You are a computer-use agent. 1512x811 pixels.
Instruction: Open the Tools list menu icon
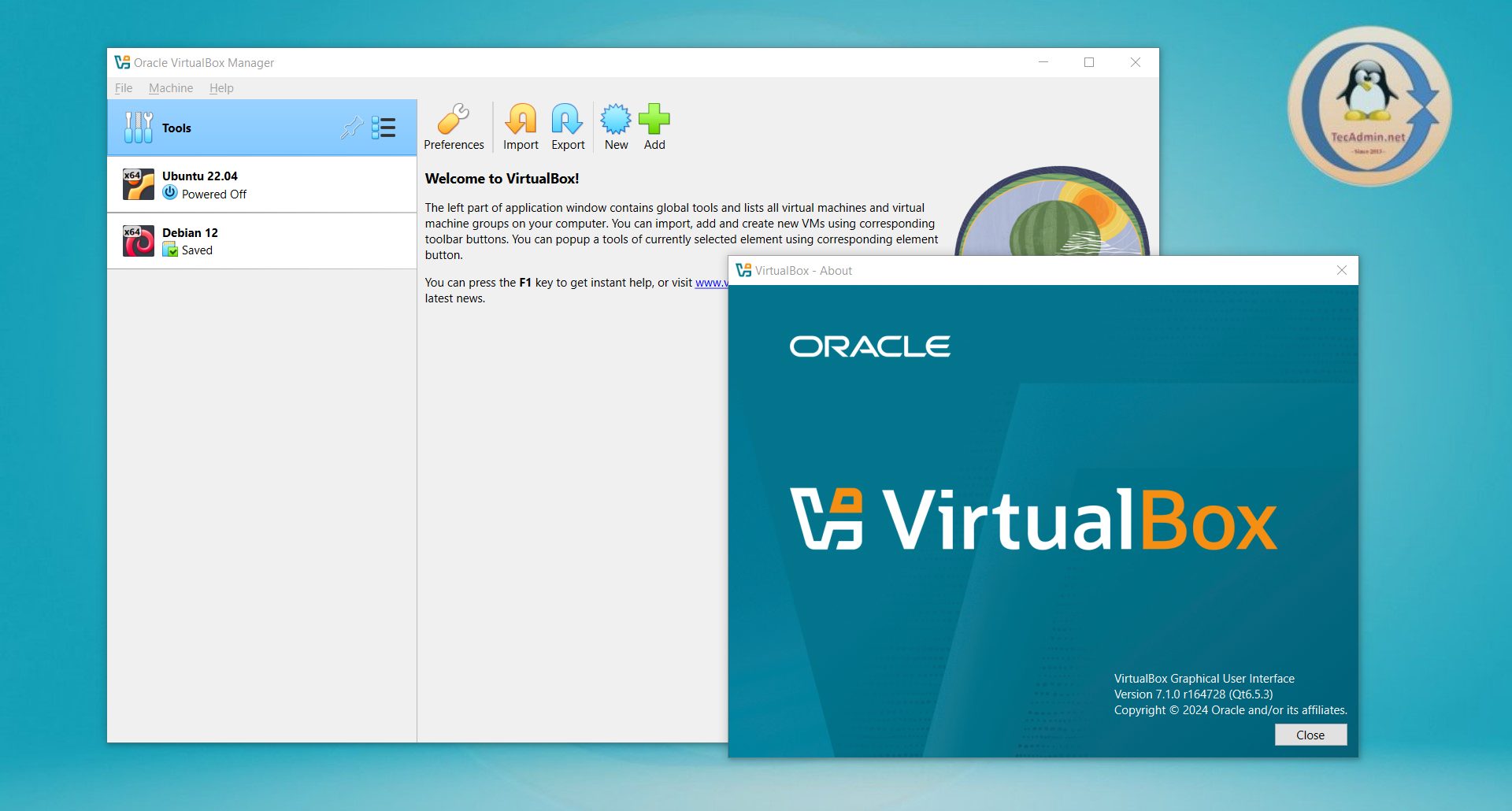click(384, 128)
